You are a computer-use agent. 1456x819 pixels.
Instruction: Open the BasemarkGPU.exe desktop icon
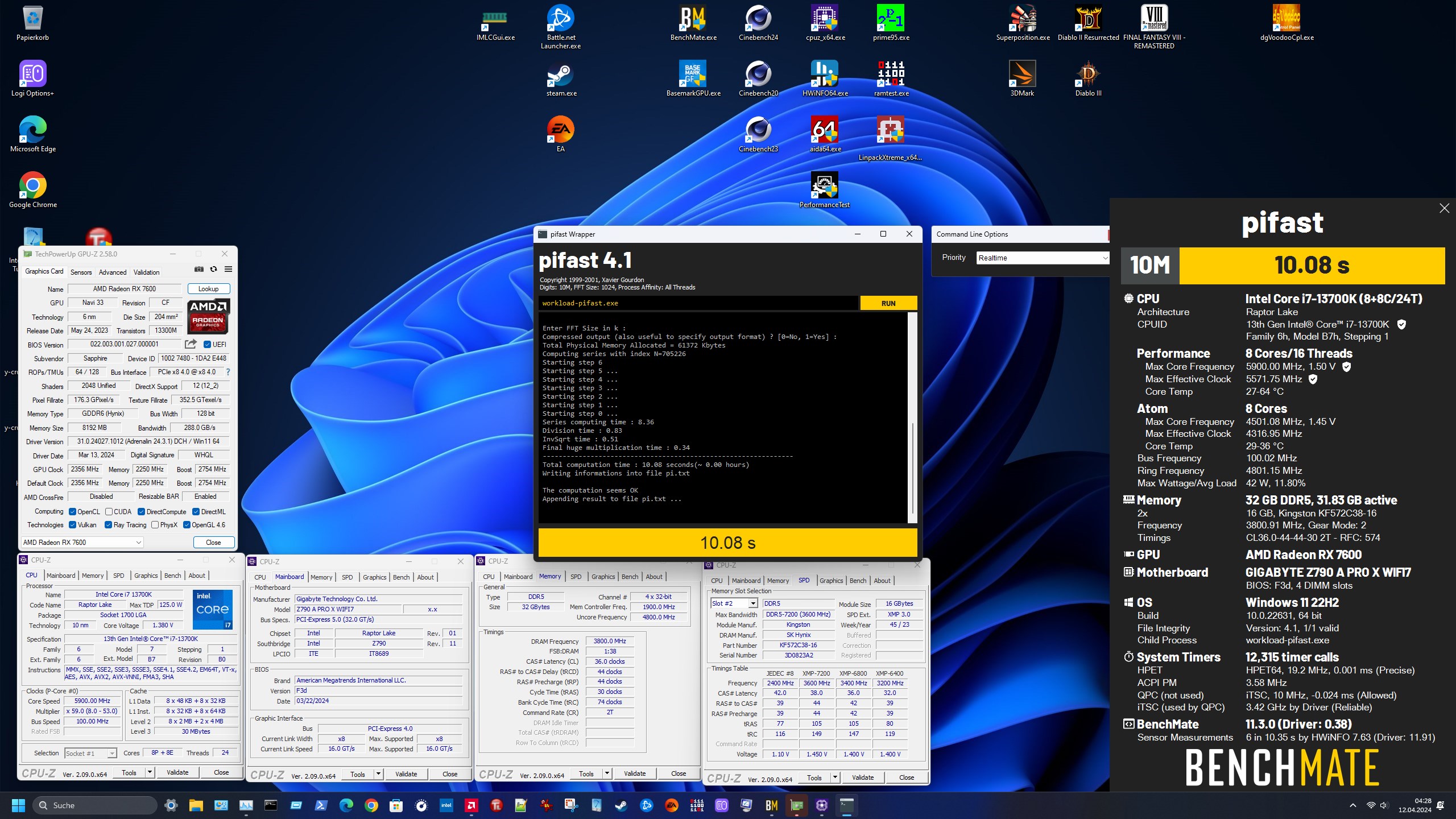point(693,78)
